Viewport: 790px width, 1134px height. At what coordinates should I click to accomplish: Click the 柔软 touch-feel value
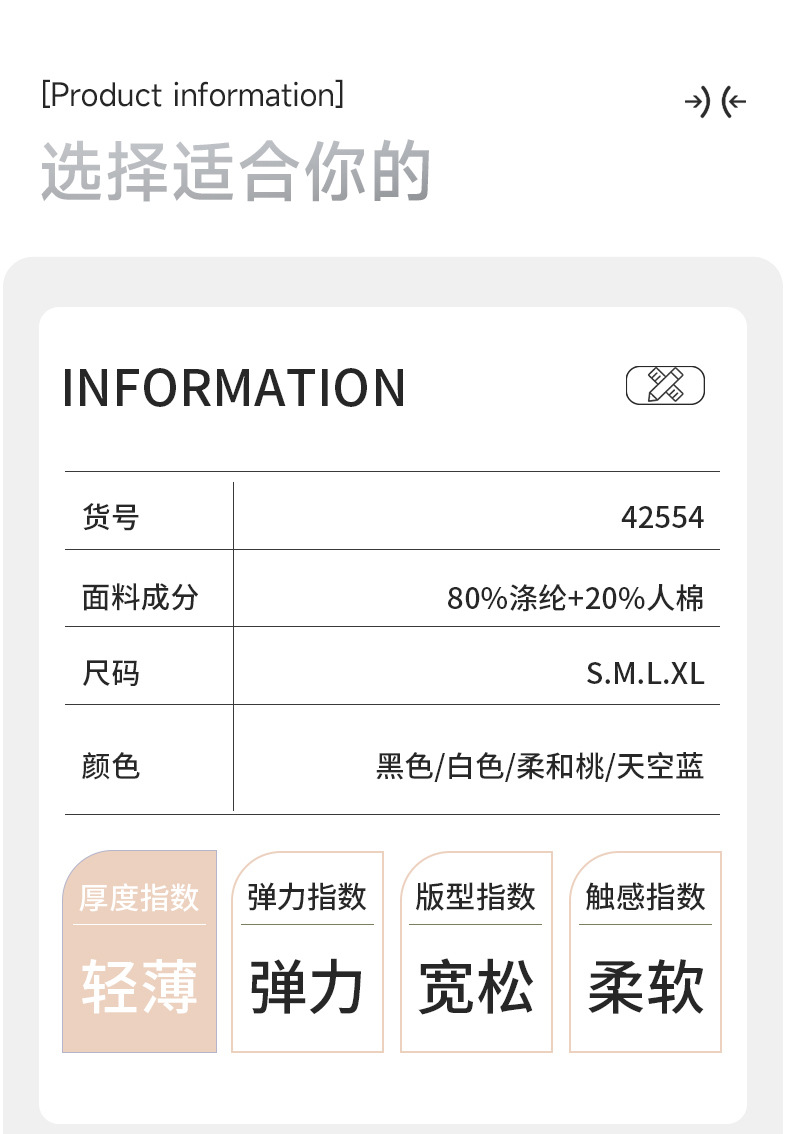click(645, 986)
